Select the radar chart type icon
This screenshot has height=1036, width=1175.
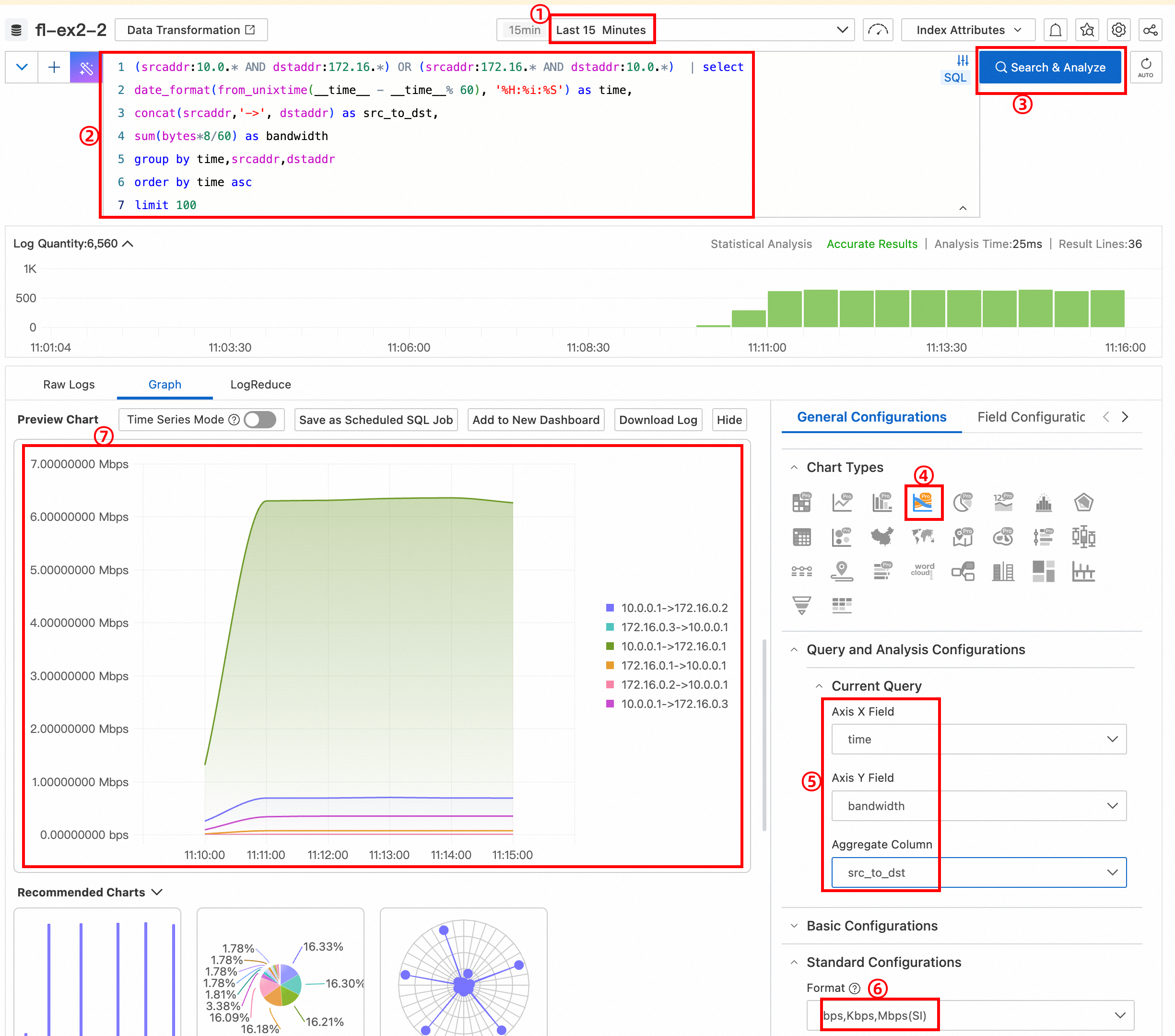1083,503
